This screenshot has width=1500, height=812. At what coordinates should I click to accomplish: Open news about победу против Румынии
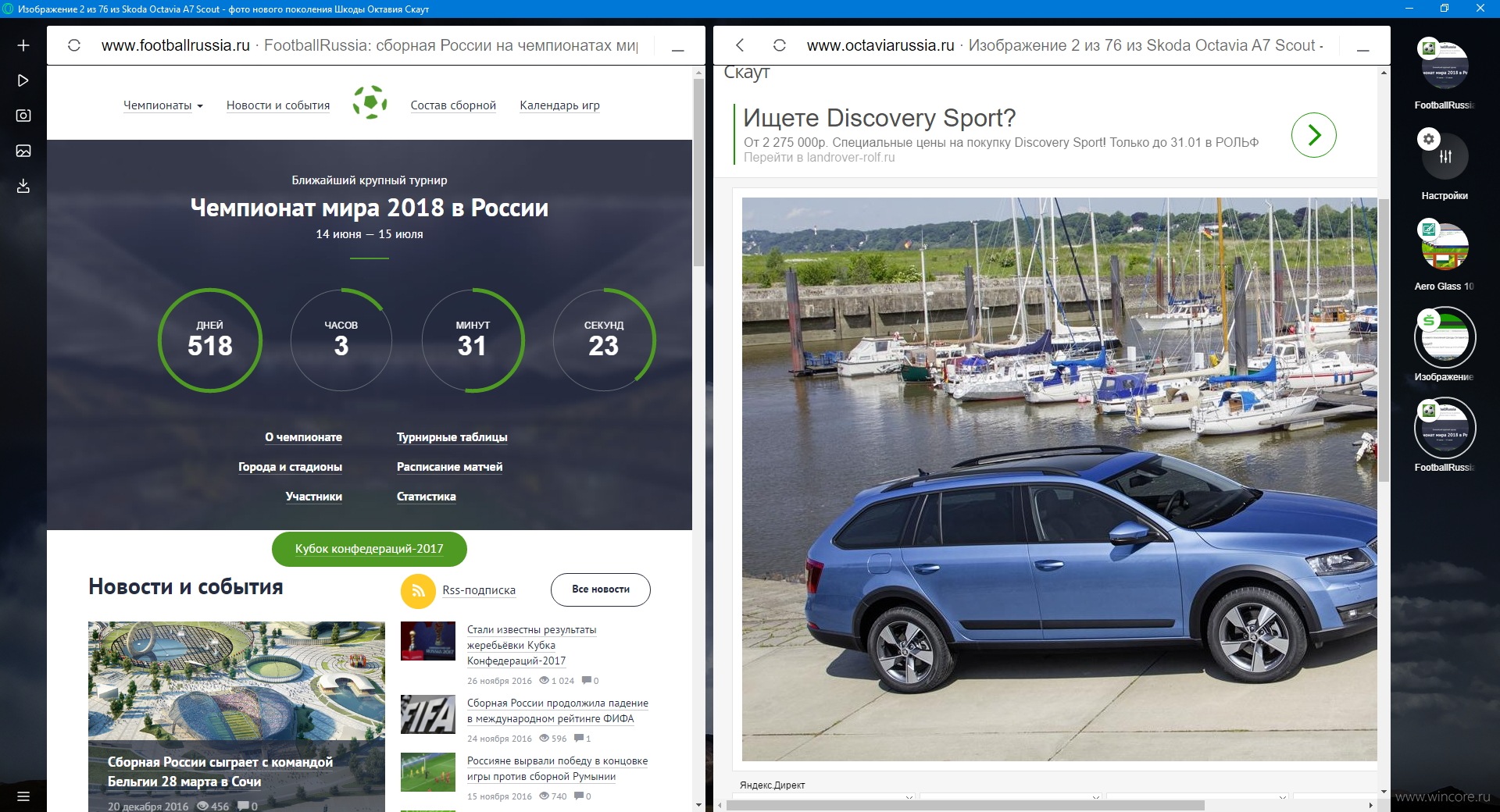[557, 768]
